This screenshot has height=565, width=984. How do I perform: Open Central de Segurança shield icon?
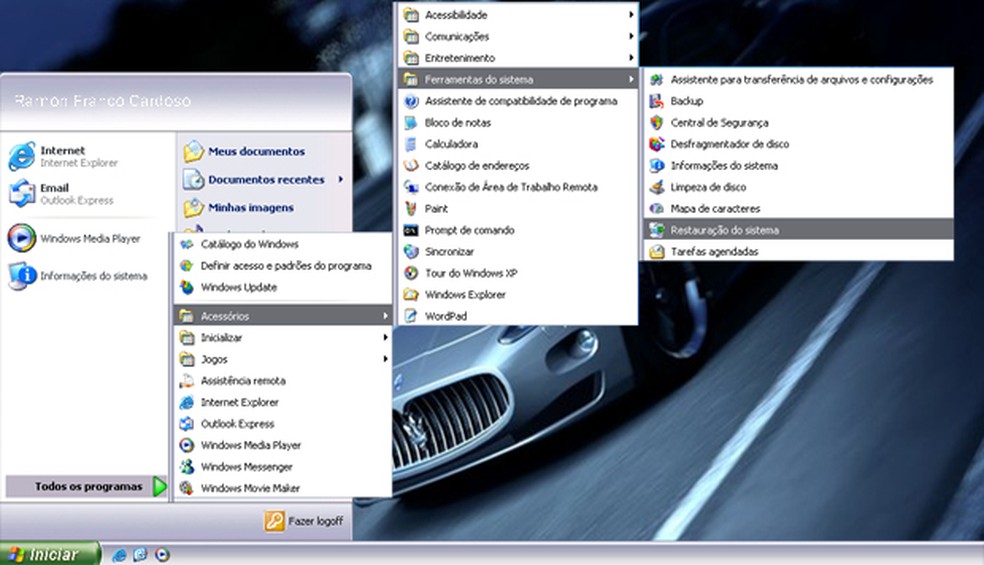[x=656, y=122]
